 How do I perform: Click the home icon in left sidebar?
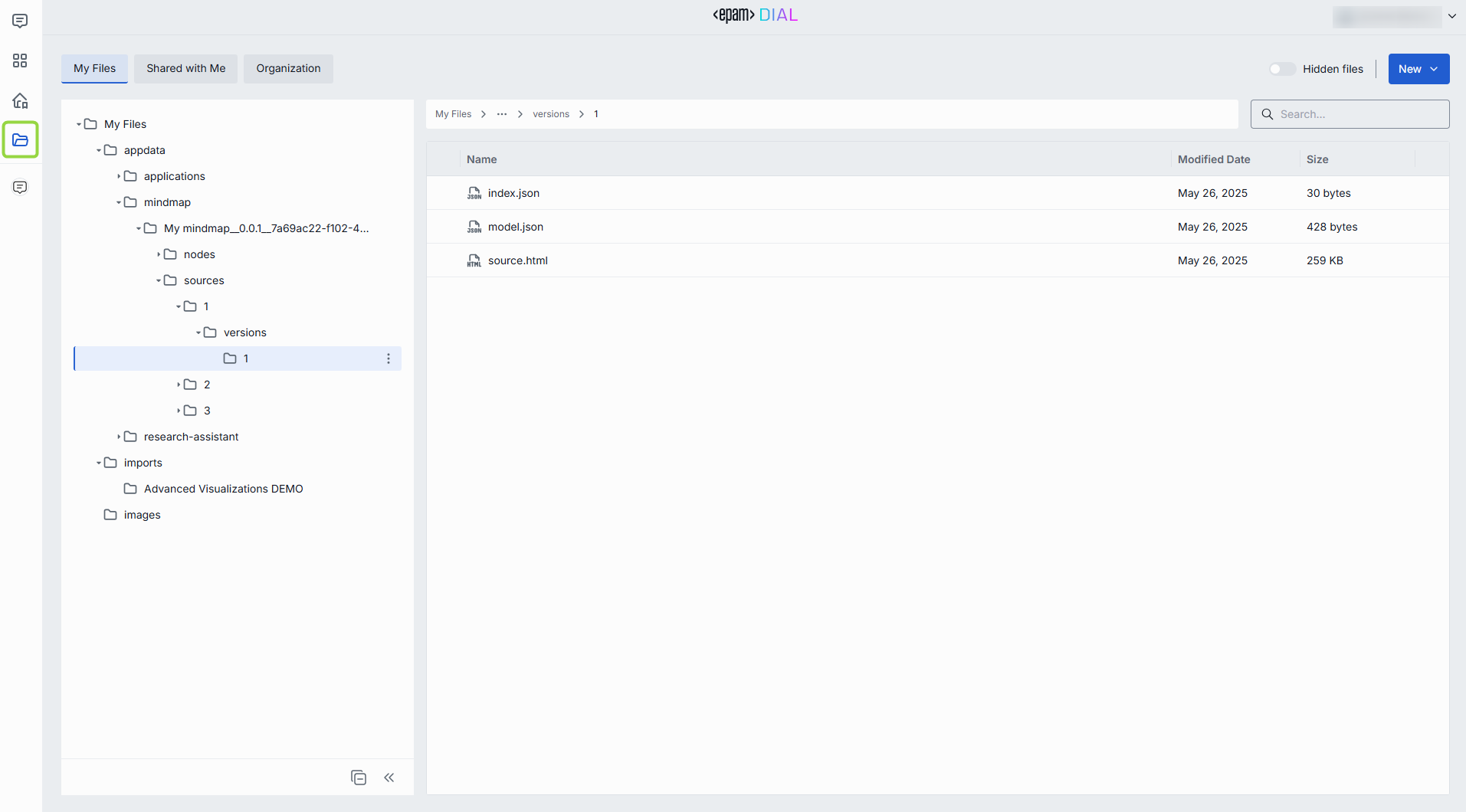point(20,100)
